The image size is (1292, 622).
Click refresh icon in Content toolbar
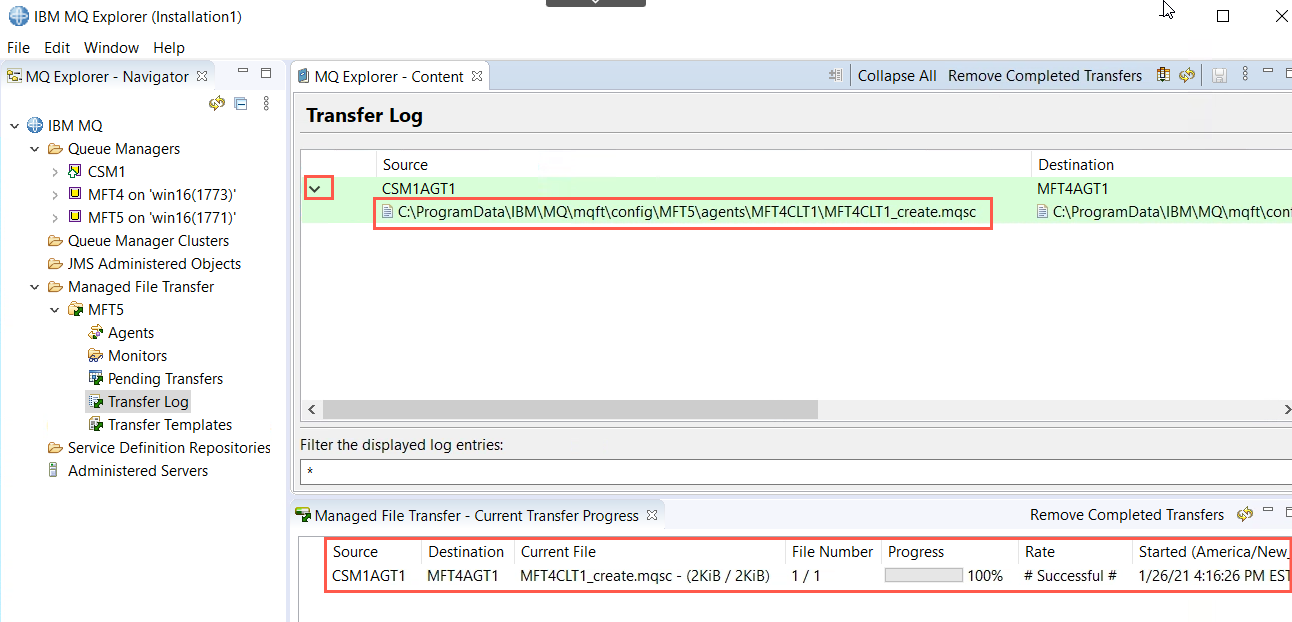(1187, 75)
